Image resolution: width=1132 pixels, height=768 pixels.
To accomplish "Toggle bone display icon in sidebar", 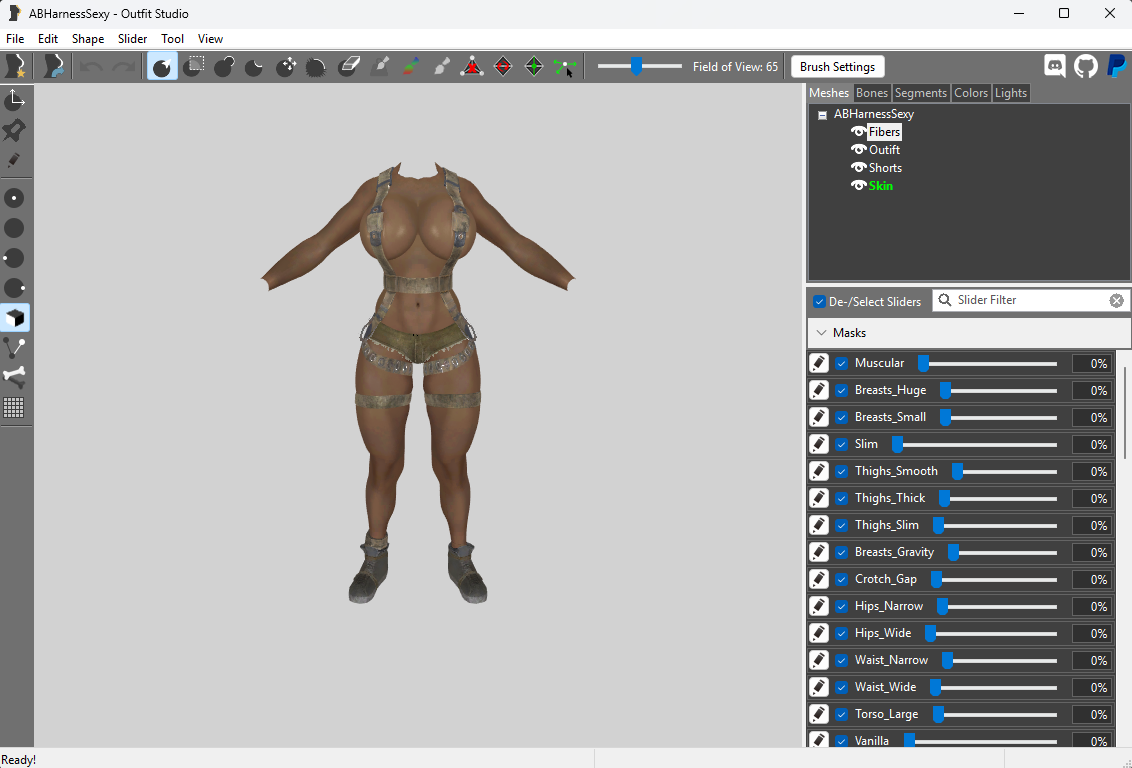I will 14,378.
